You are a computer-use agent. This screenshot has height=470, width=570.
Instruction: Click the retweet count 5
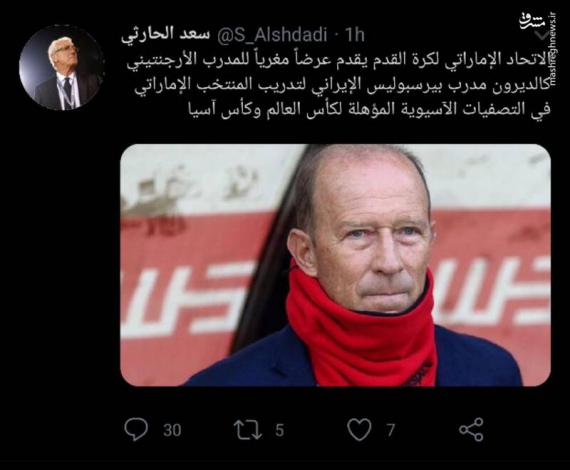tap(279, 430)
